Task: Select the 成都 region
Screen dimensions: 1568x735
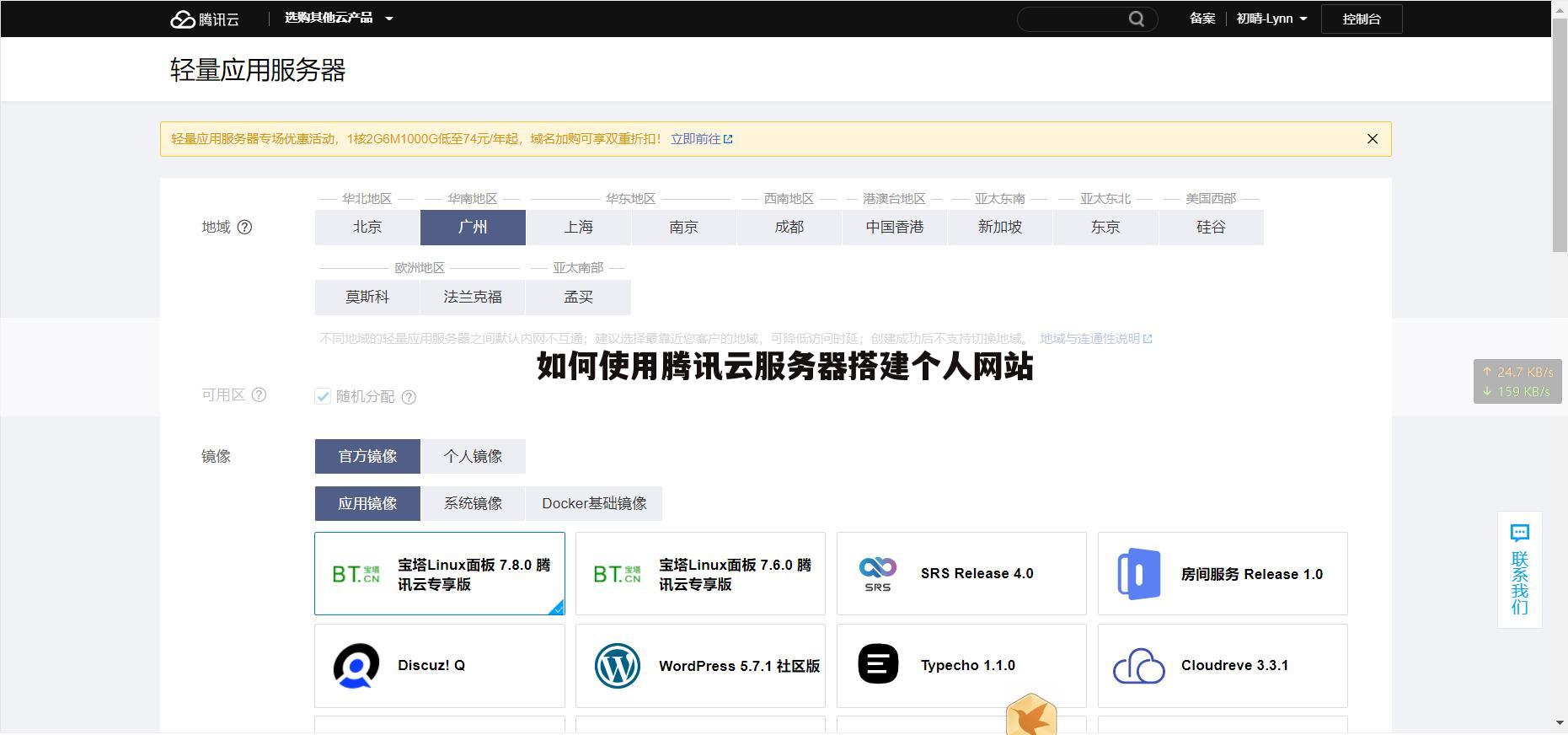Action: [x=789, y=228]
